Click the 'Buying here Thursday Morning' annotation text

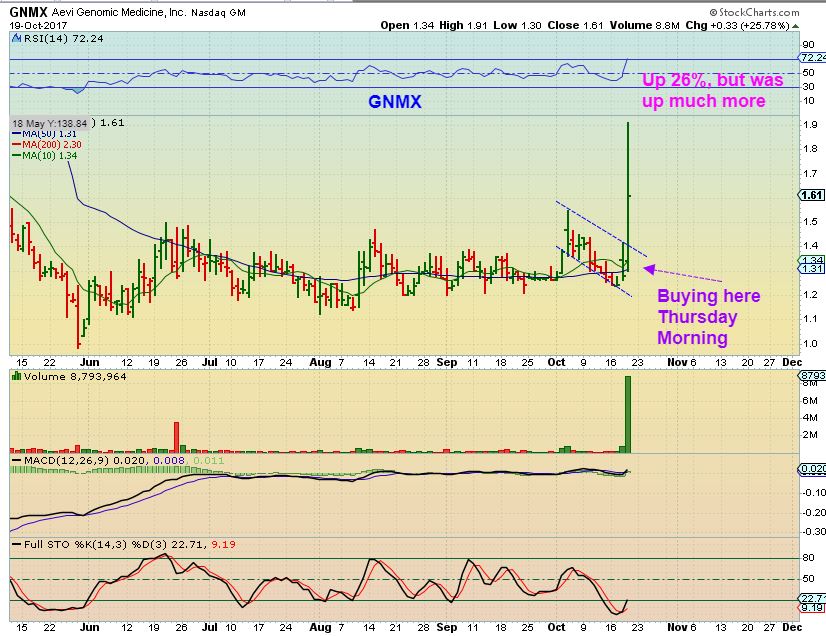coord(709,317)
